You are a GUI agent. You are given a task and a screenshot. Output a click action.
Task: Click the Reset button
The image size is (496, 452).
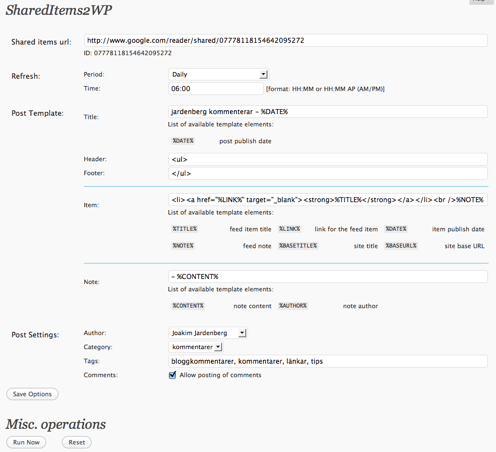click(77, 442)
